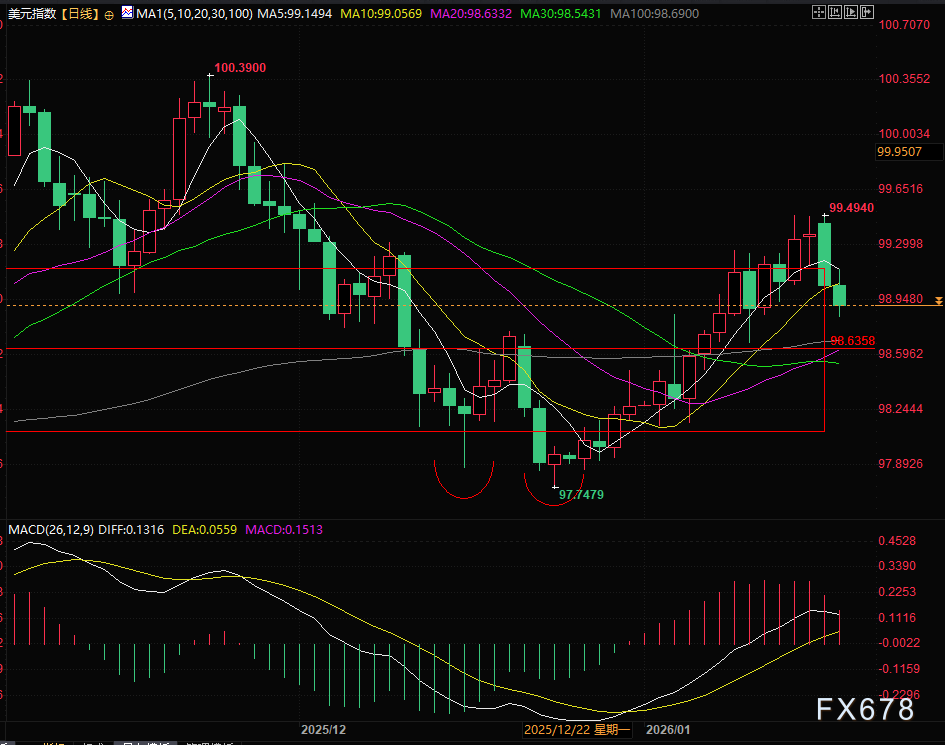Open the 日线 period selector
Image resolution: width=945 pixels, height=745 pixels.
coord(80,14)
